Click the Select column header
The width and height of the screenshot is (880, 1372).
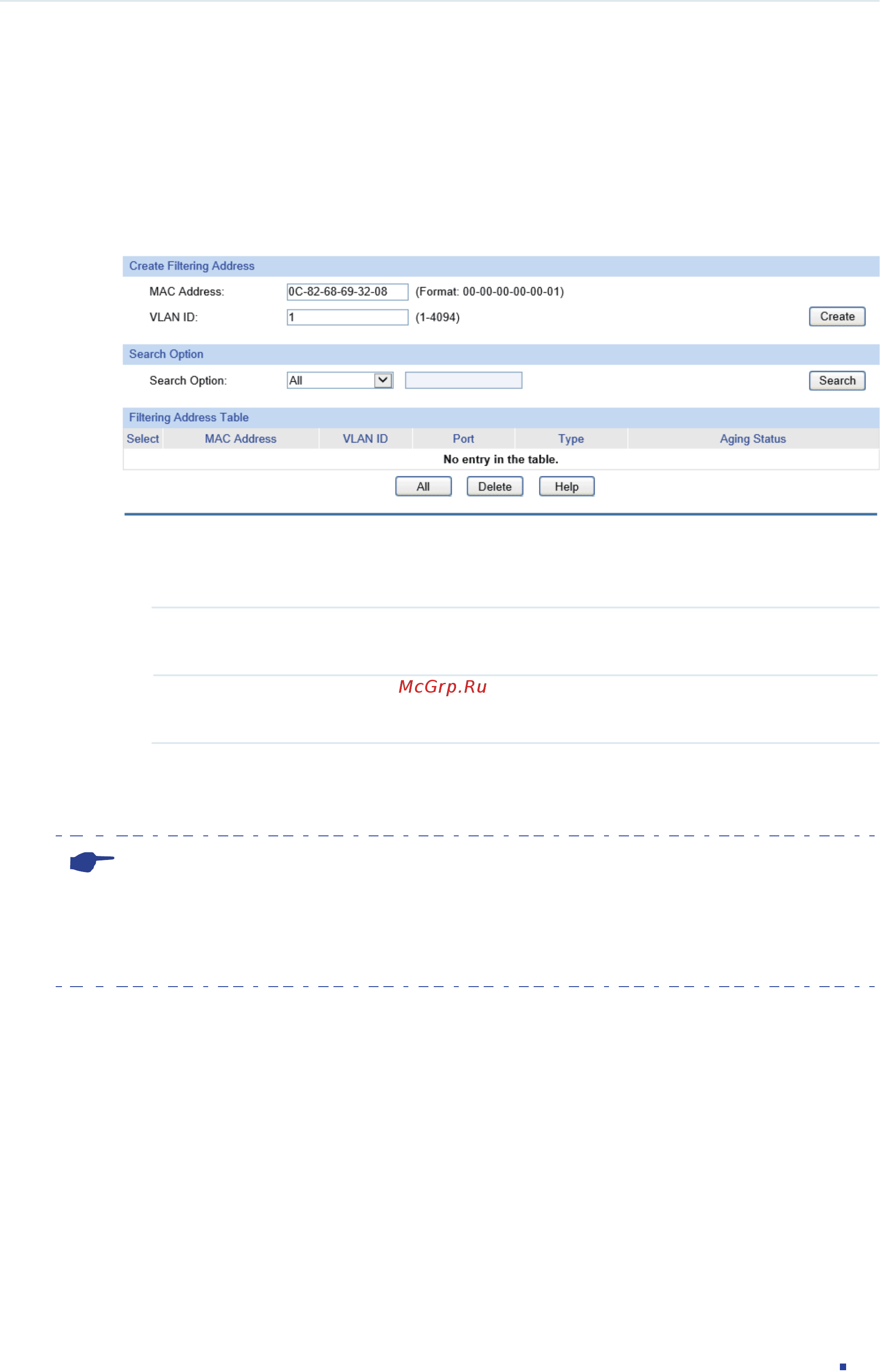[x=143, y=438]
